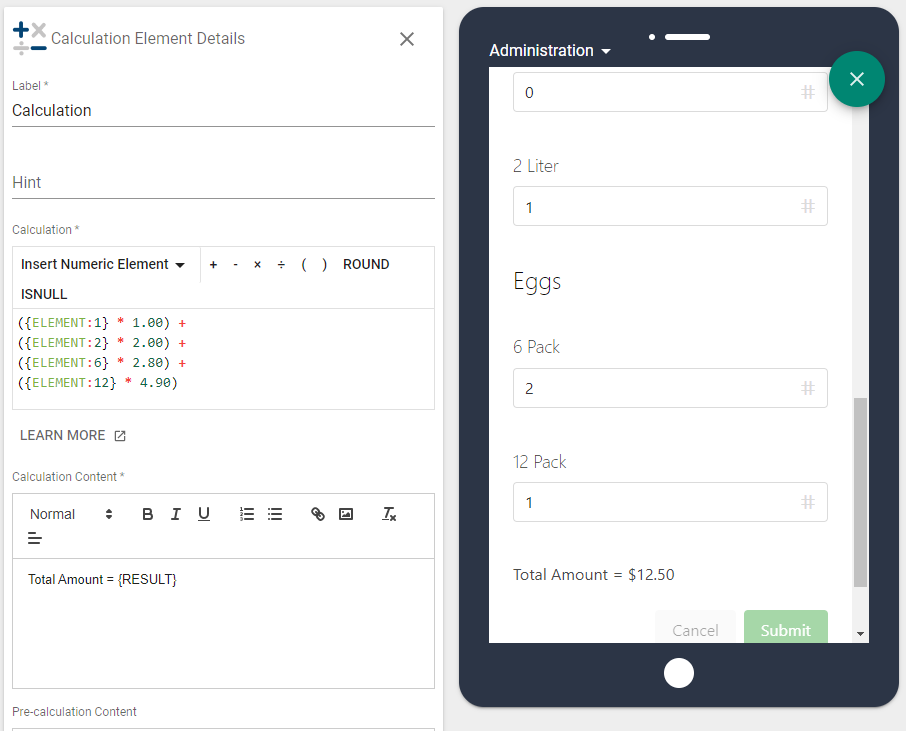Click the hash icon in 6 Pack field
906x731 pixels.
808,388
